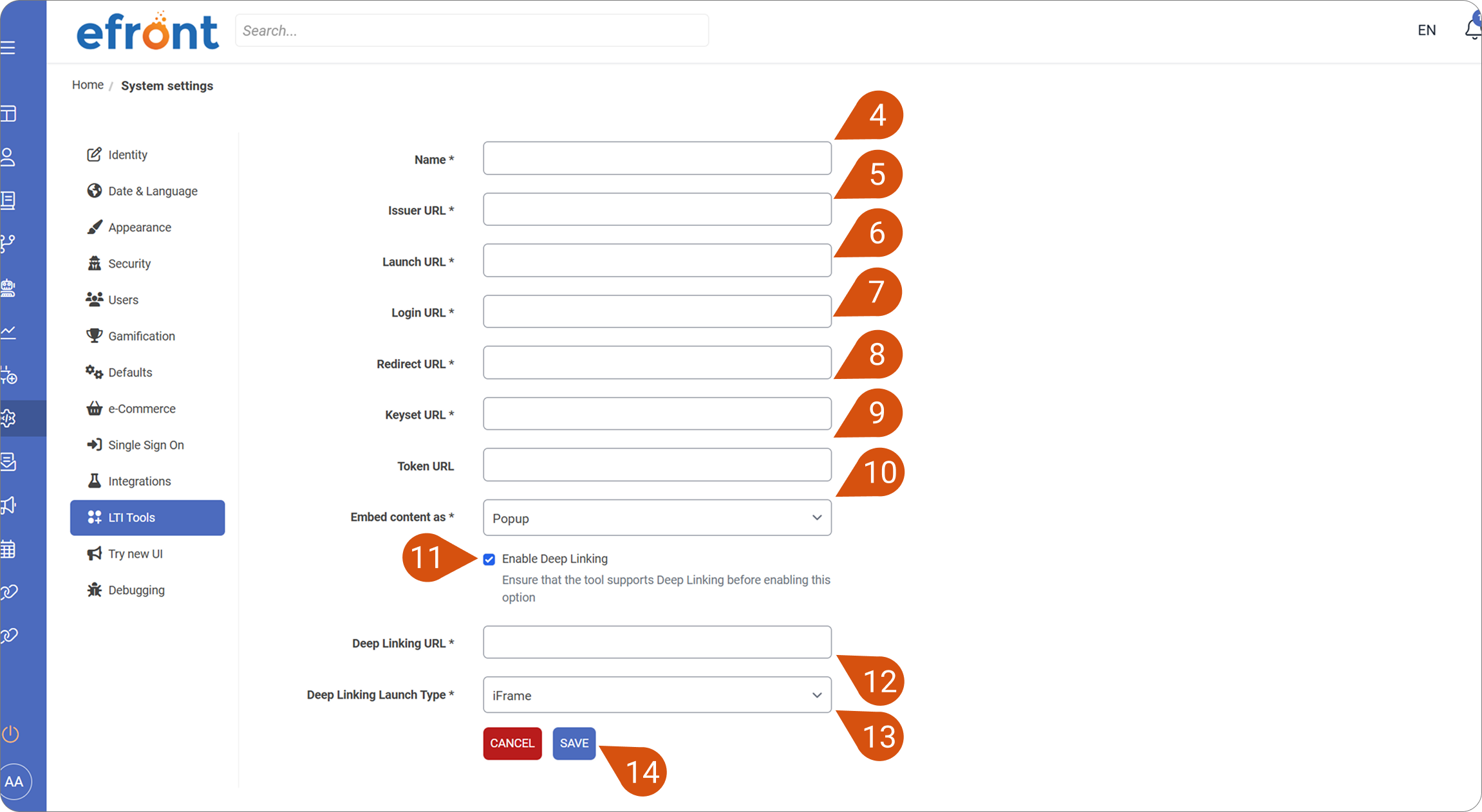This screenshot has width=1482, height=812.
Task: Open the users icon in the left sidebar
Action: pos(8,157)
